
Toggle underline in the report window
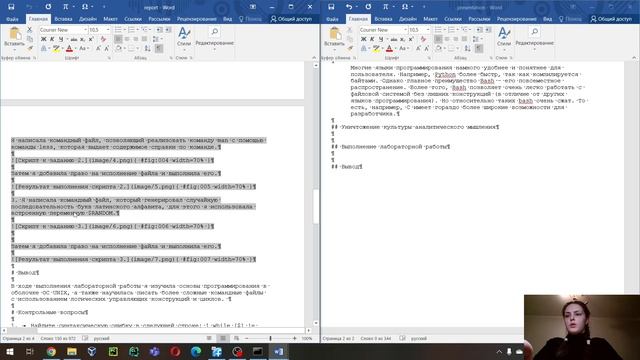[61, 39]
